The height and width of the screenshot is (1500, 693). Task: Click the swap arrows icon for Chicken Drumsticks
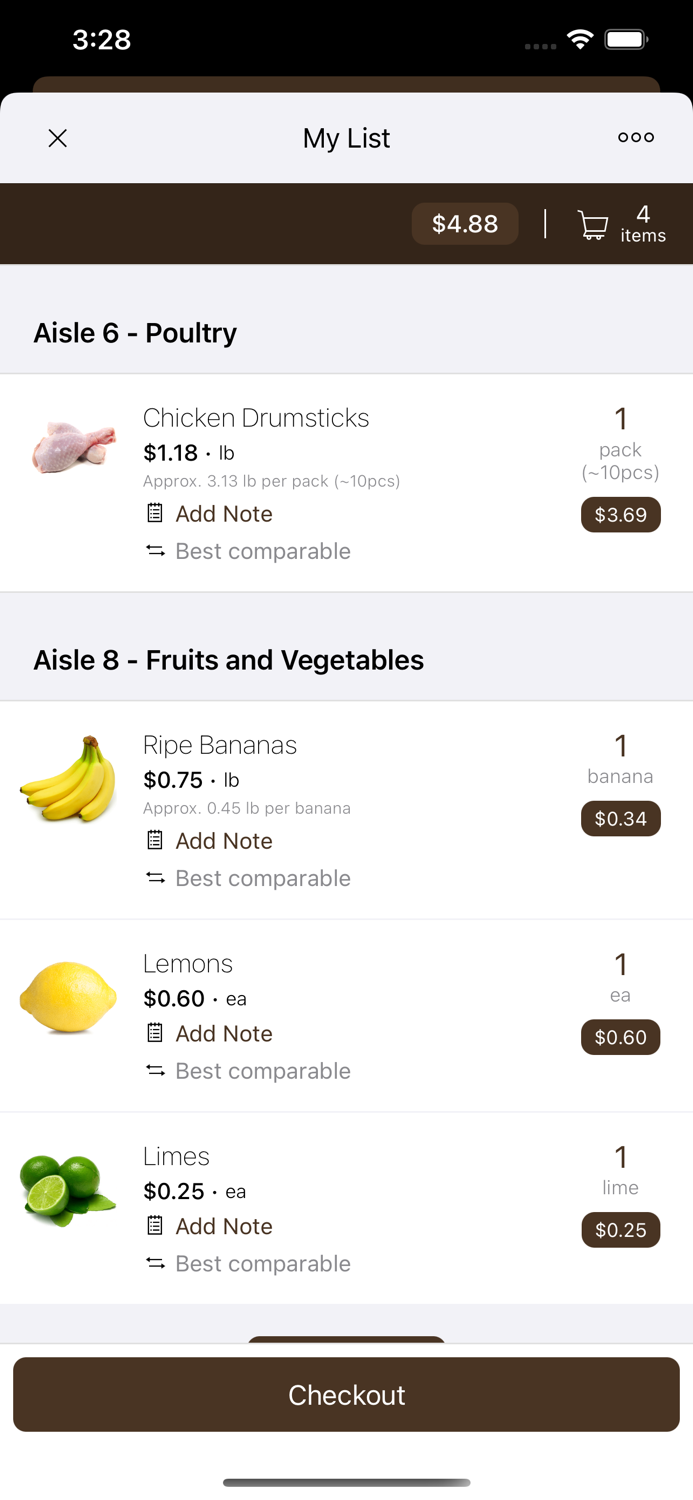coord(155,551)
